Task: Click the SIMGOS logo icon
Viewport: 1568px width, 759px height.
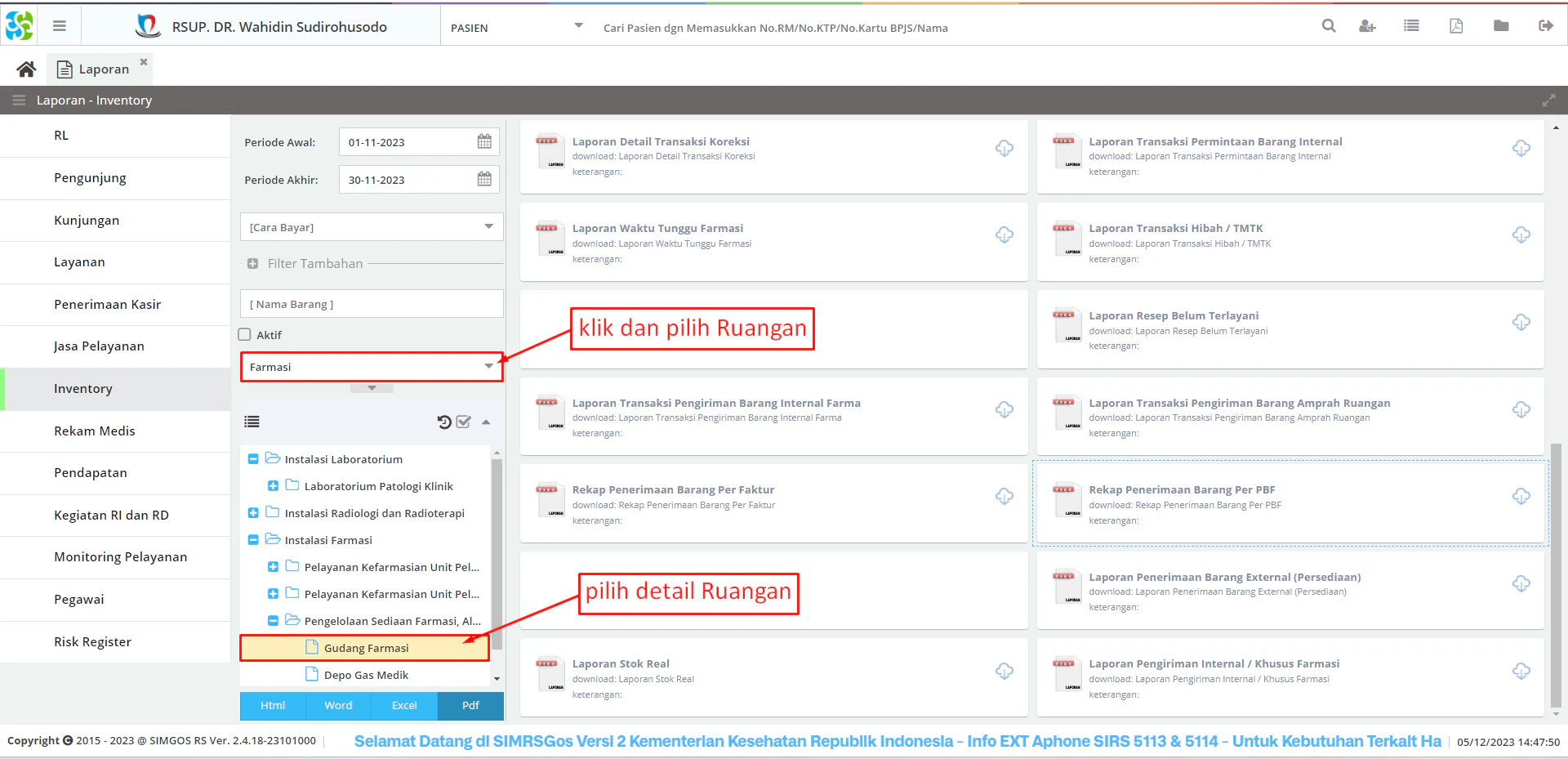Action: coord(19,26)
